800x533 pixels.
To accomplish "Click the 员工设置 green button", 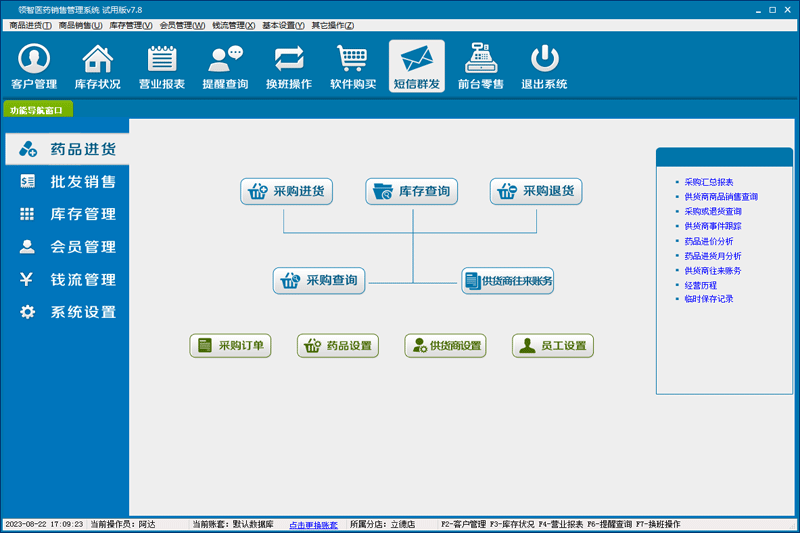I will [553, 346].
